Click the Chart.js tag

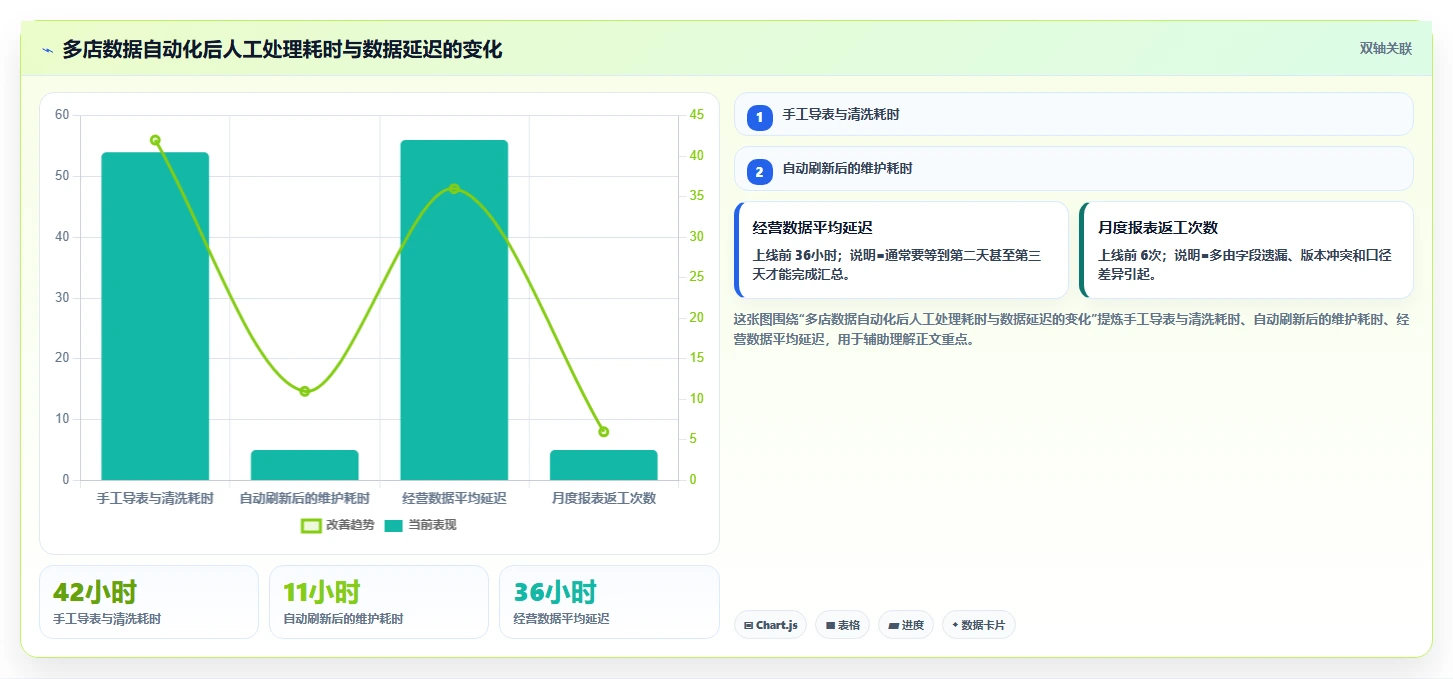(770, 625)
